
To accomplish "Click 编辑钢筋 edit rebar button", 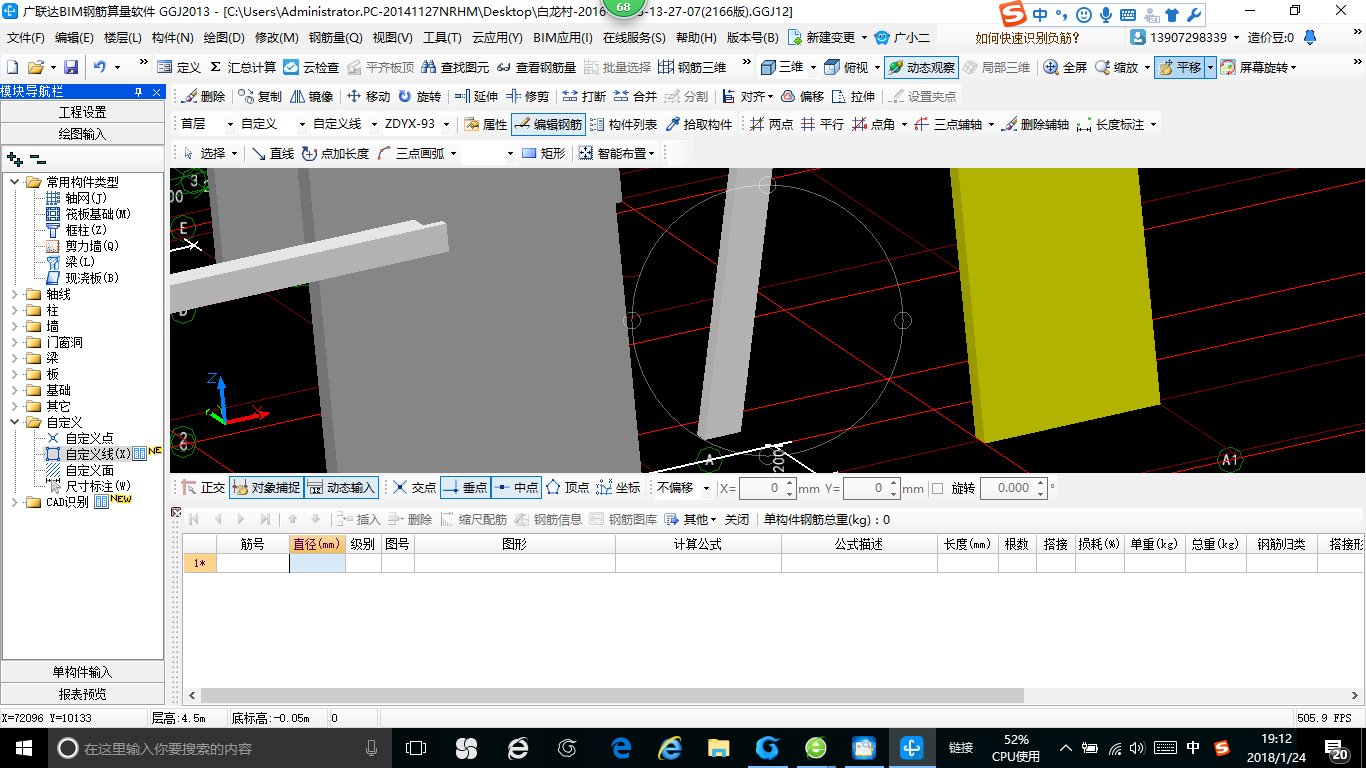I will (548, 124).
